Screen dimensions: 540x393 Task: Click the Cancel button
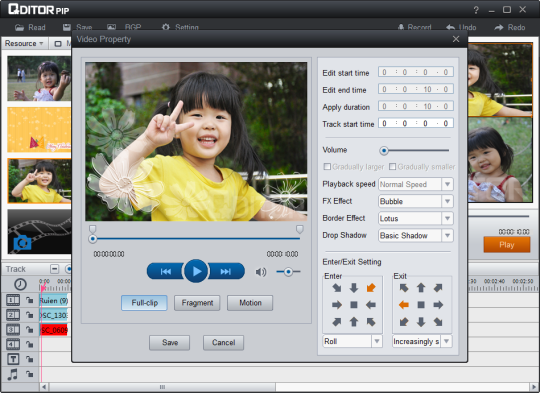tap(224, 342)
